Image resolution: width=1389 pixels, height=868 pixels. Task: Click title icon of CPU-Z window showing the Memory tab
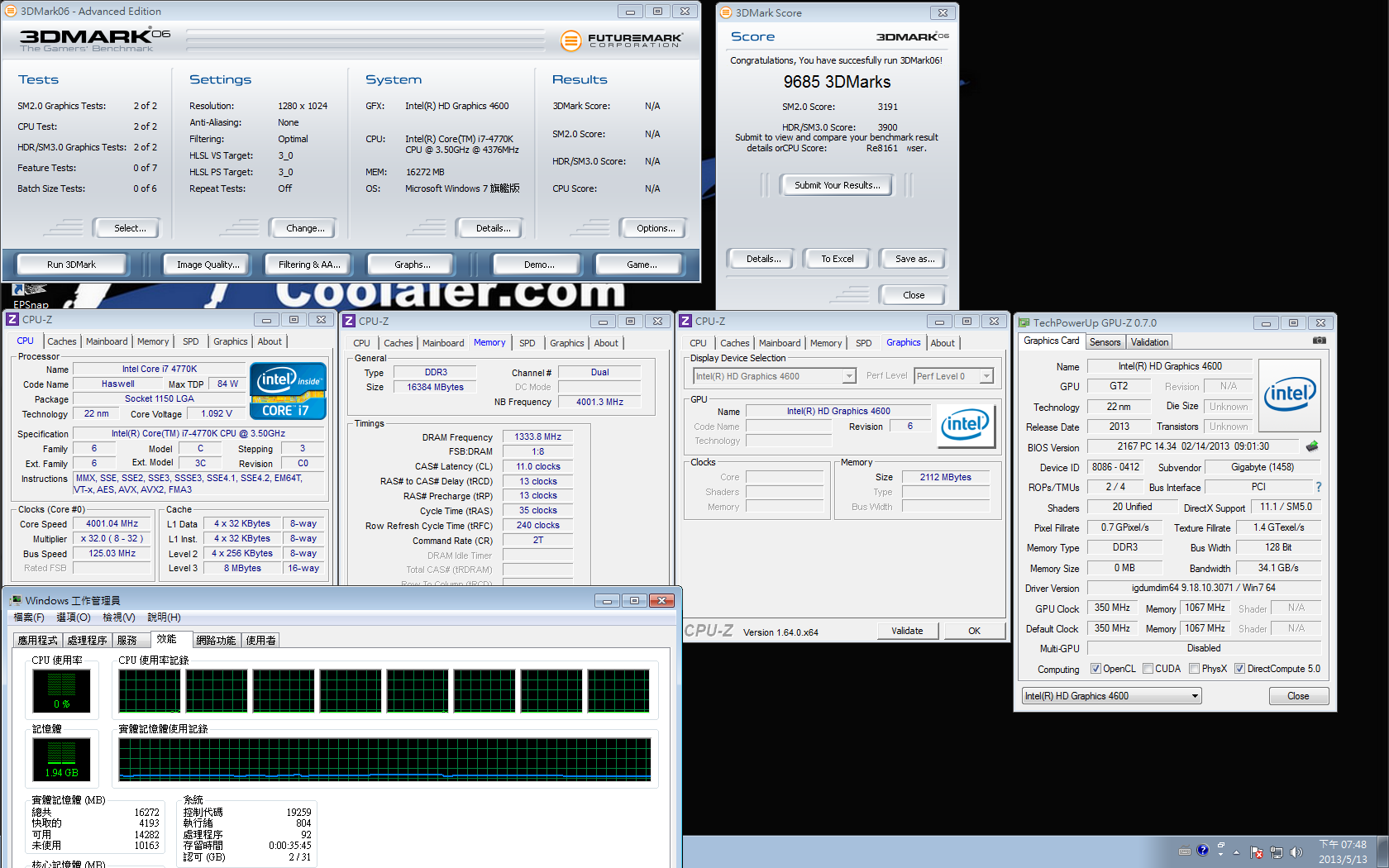coord(349,321)
